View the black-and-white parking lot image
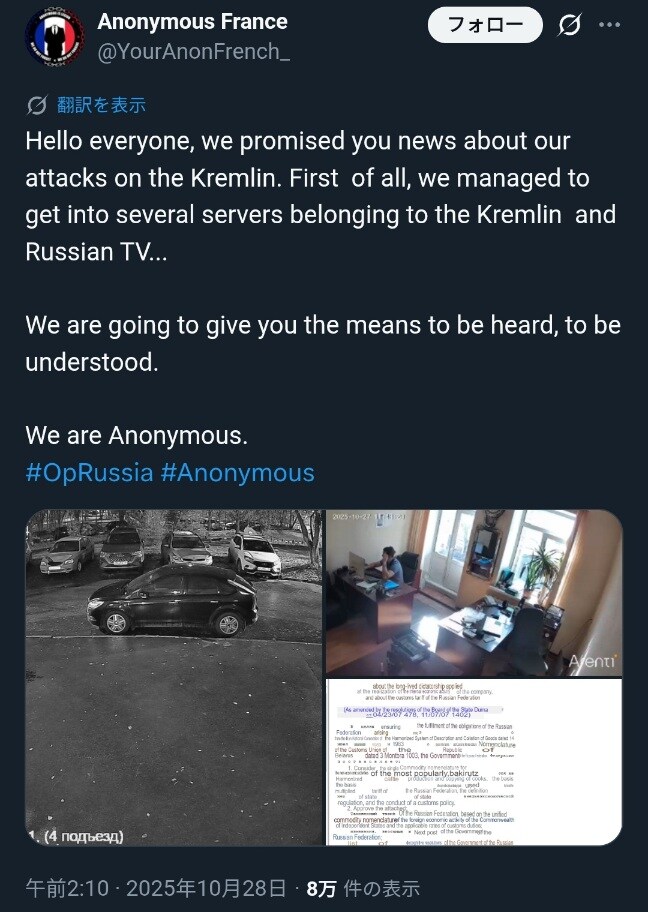648x912 pixels. pos(174,677)
